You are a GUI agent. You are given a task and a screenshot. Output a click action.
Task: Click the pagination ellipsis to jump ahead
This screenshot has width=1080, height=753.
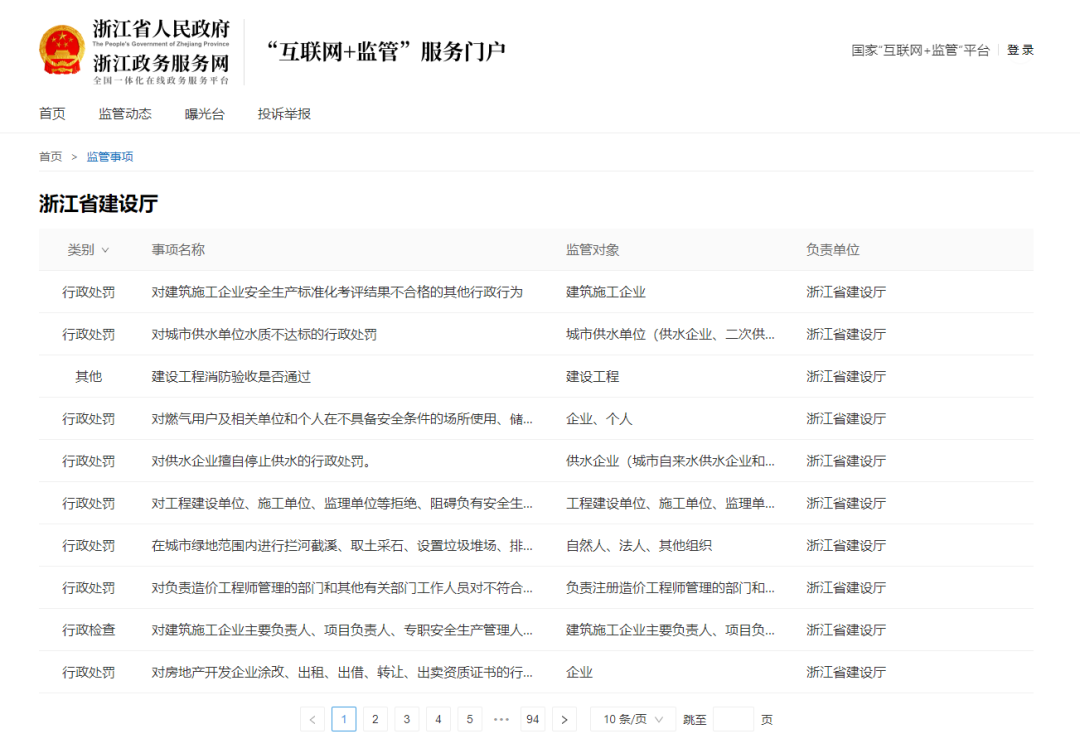tap(501, 719)
